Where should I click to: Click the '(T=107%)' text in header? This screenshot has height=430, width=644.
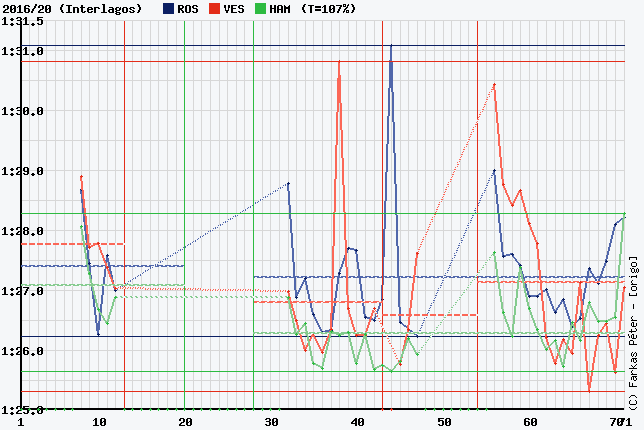pos(328,9)
